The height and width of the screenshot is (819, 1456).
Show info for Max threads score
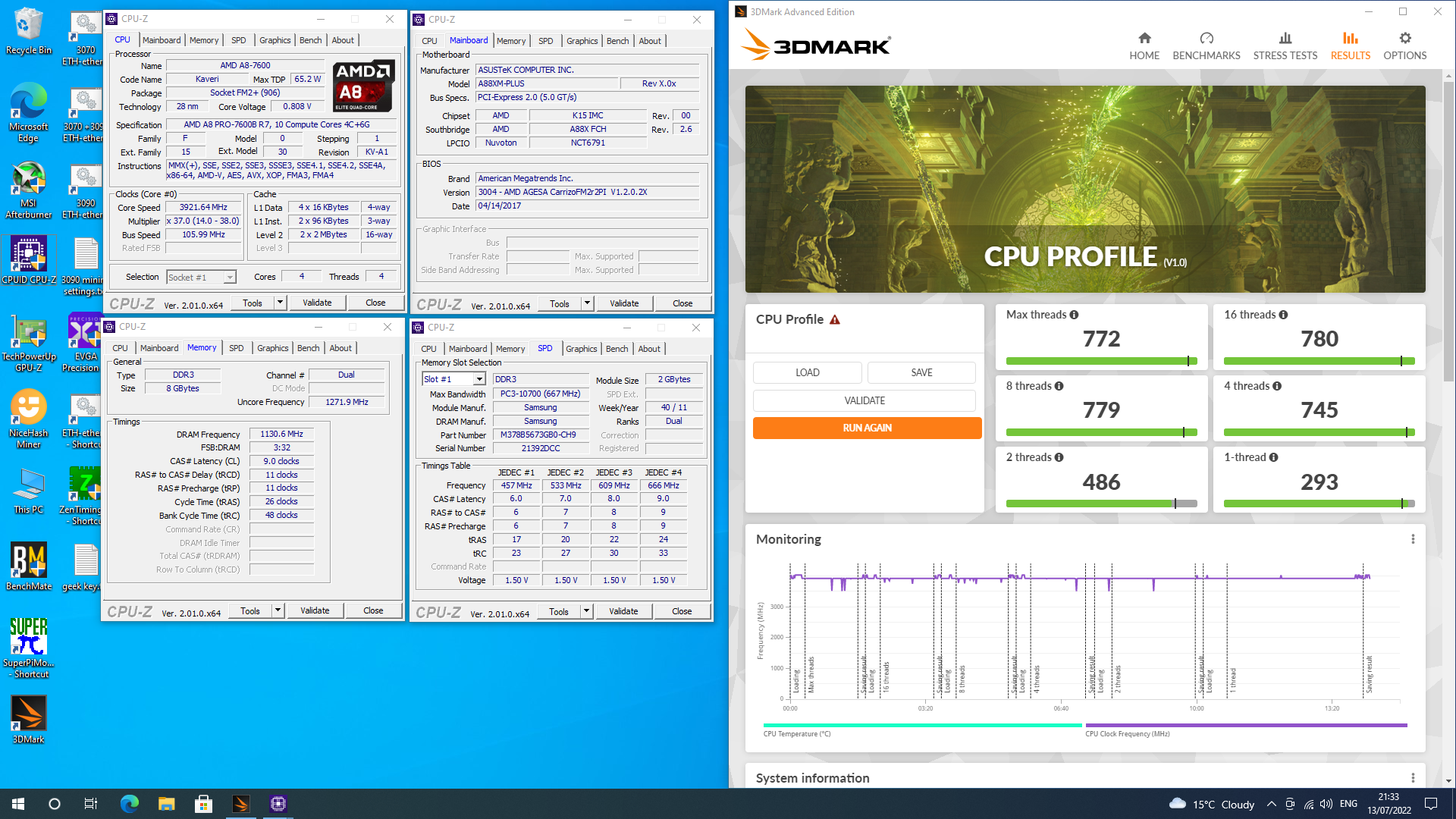click(1074, 315)
